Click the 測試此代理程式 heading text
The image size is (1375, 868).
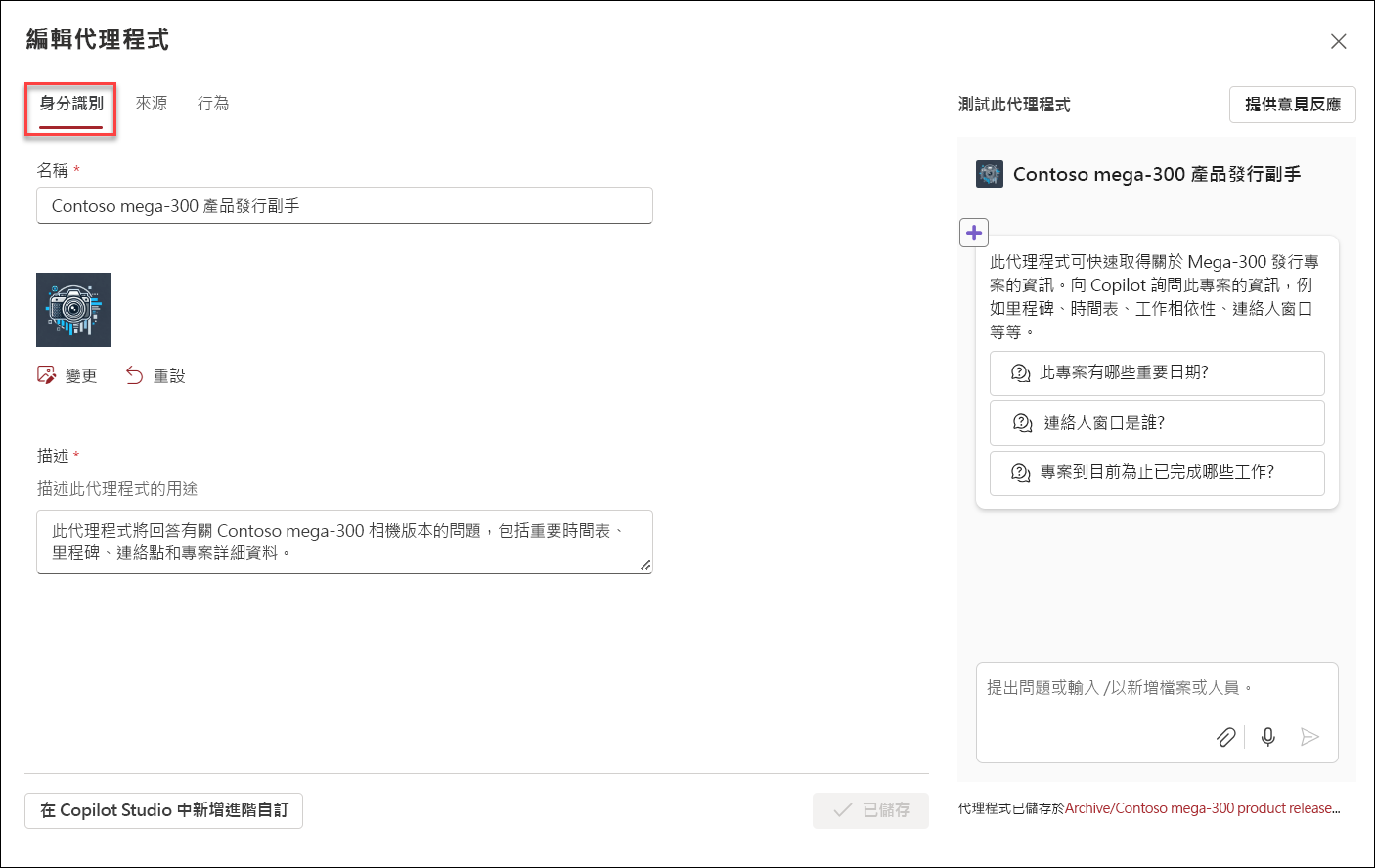[1014, 105]
